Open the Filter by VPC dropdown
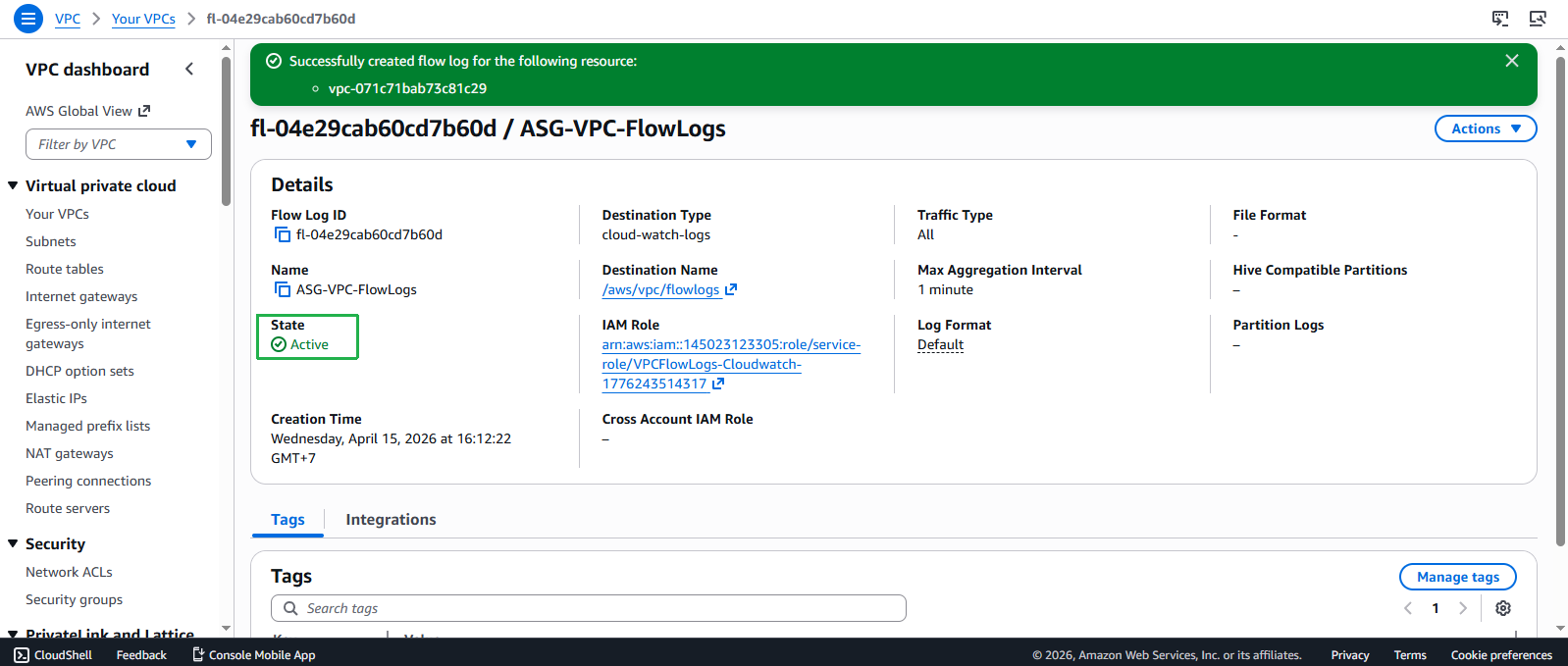Viewport: 1568px width, 666px height. 119,144
